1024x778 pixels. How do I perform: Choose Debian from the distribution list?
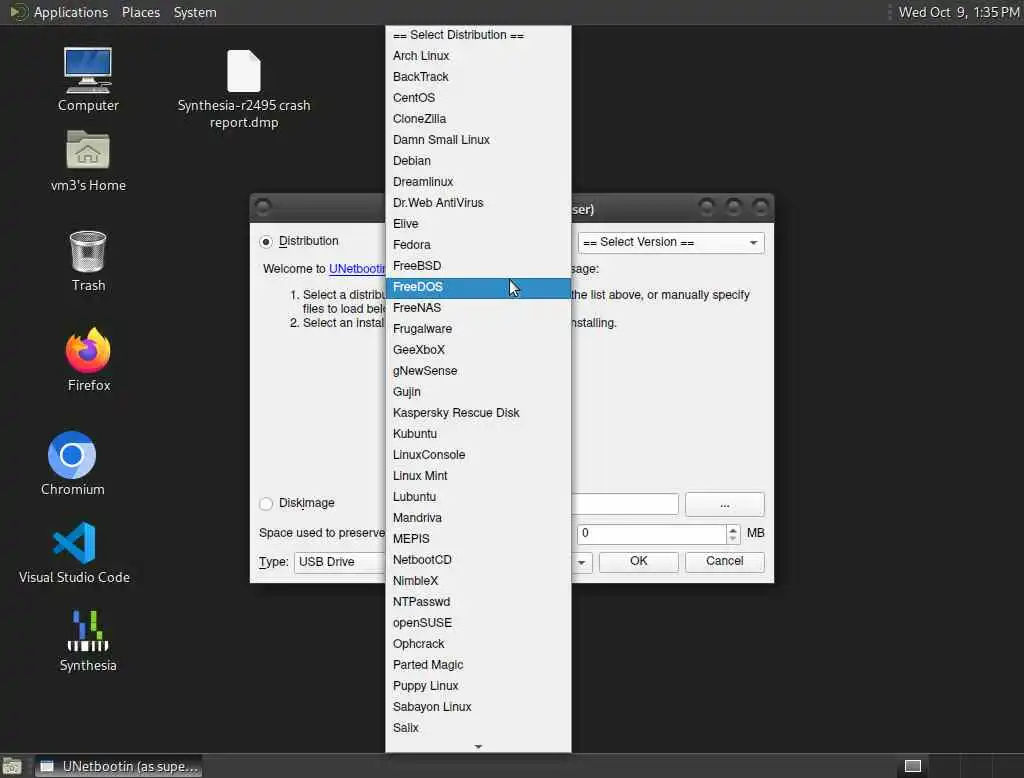coord(478,161)
